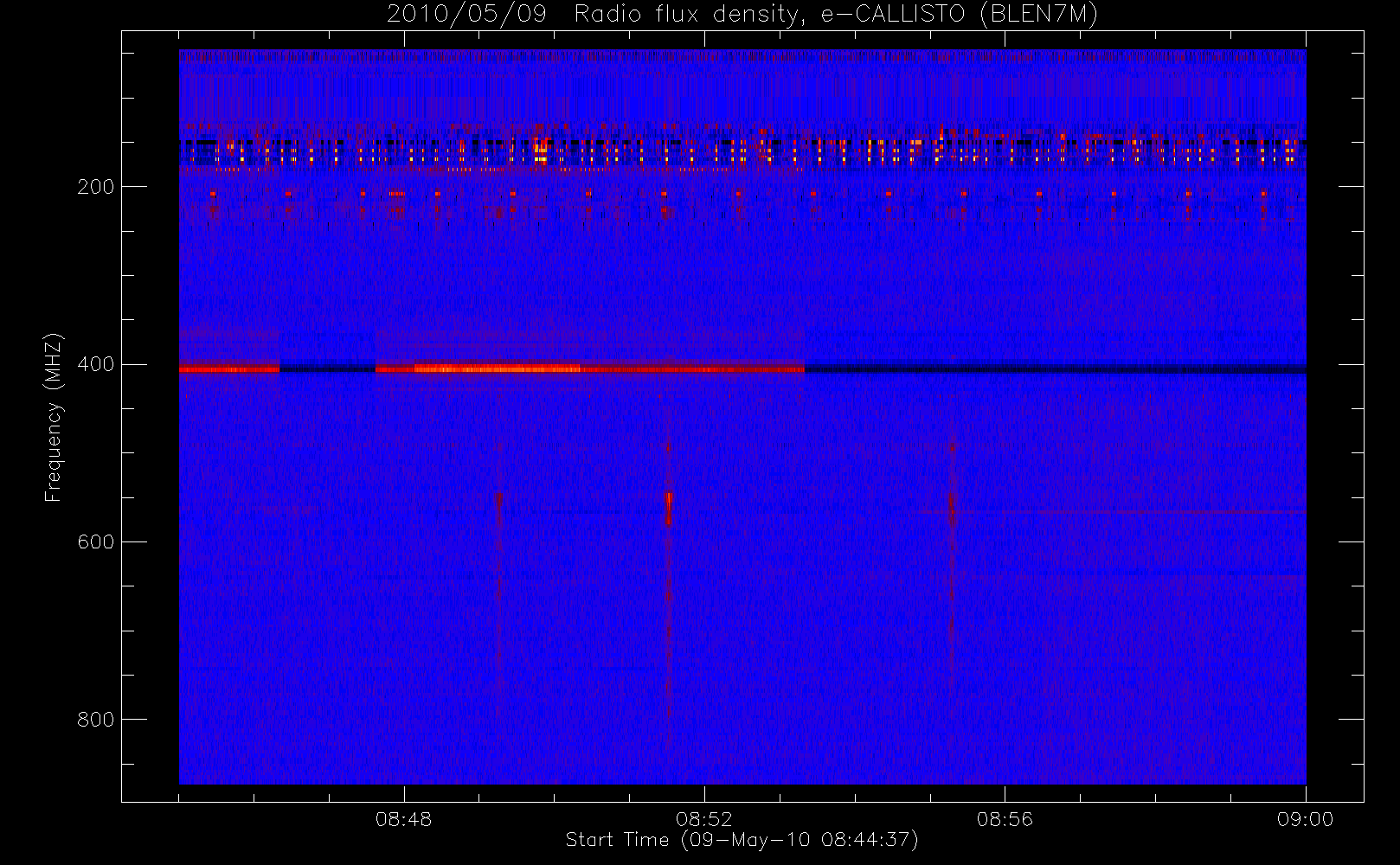Click the "Frequency (MHZ)" axis label
1400x865 pixels.
[x=54, y=417]
